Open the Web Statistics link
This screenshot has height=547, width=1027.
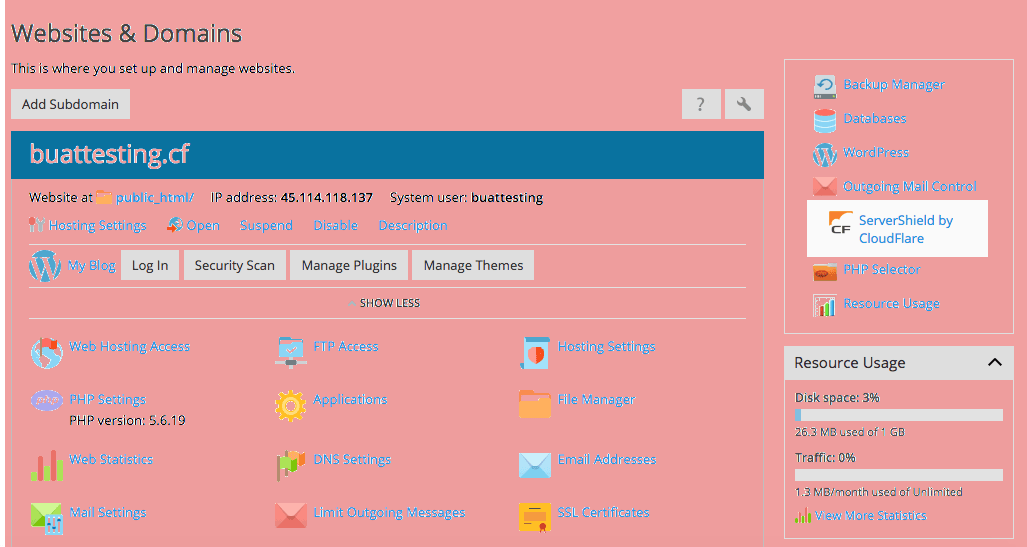[x=111, y=459]
